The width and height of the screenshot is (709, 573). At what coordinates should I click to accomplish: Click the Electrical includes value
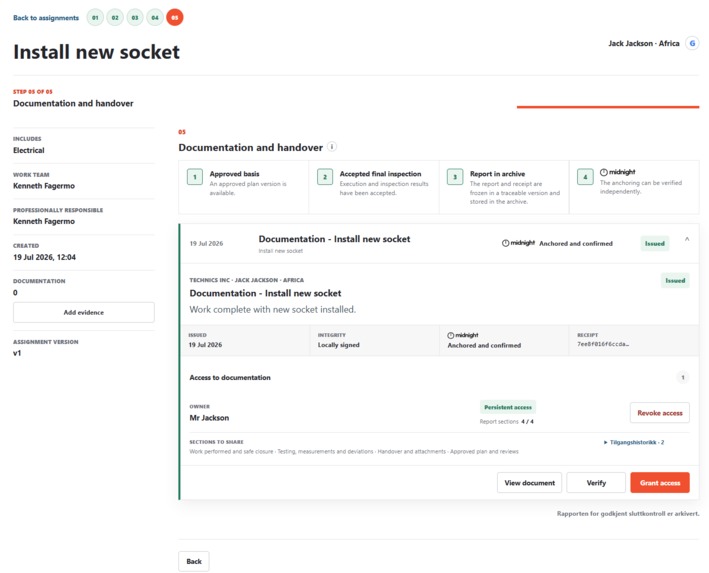tap(28, 150)
